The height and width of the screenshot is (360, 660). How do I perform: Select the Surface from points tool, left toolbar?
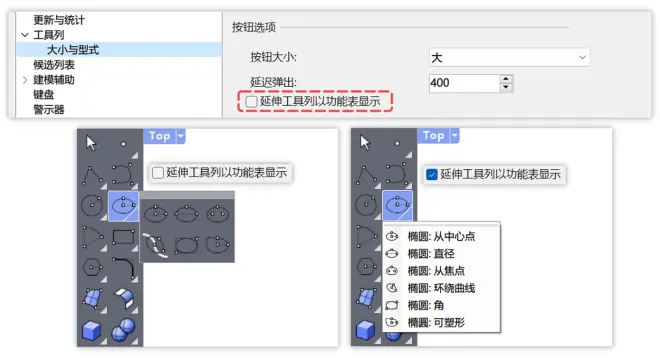tap(93, 299)
